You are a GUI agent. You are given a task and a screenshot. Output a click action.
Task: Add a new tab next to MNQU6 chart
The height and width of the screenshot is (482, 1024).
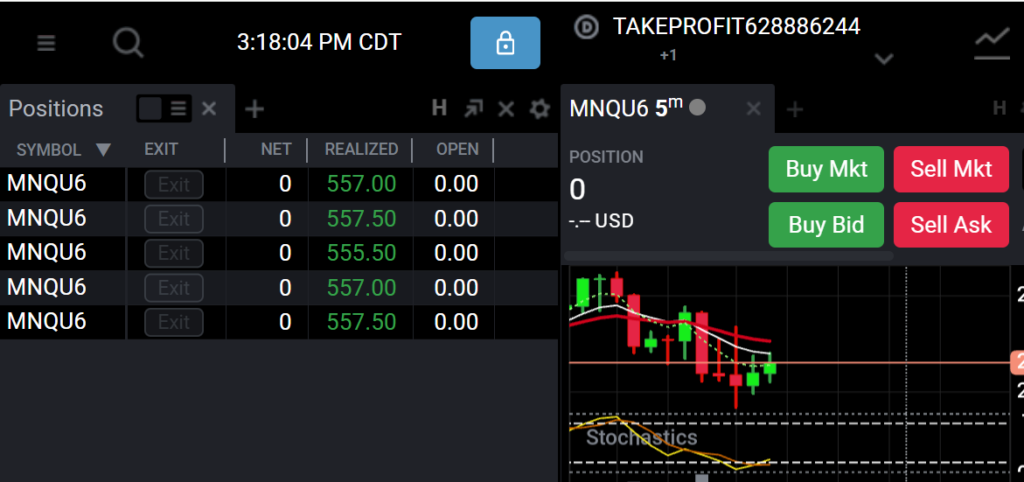pyautogui.click(x=794, y=110)
